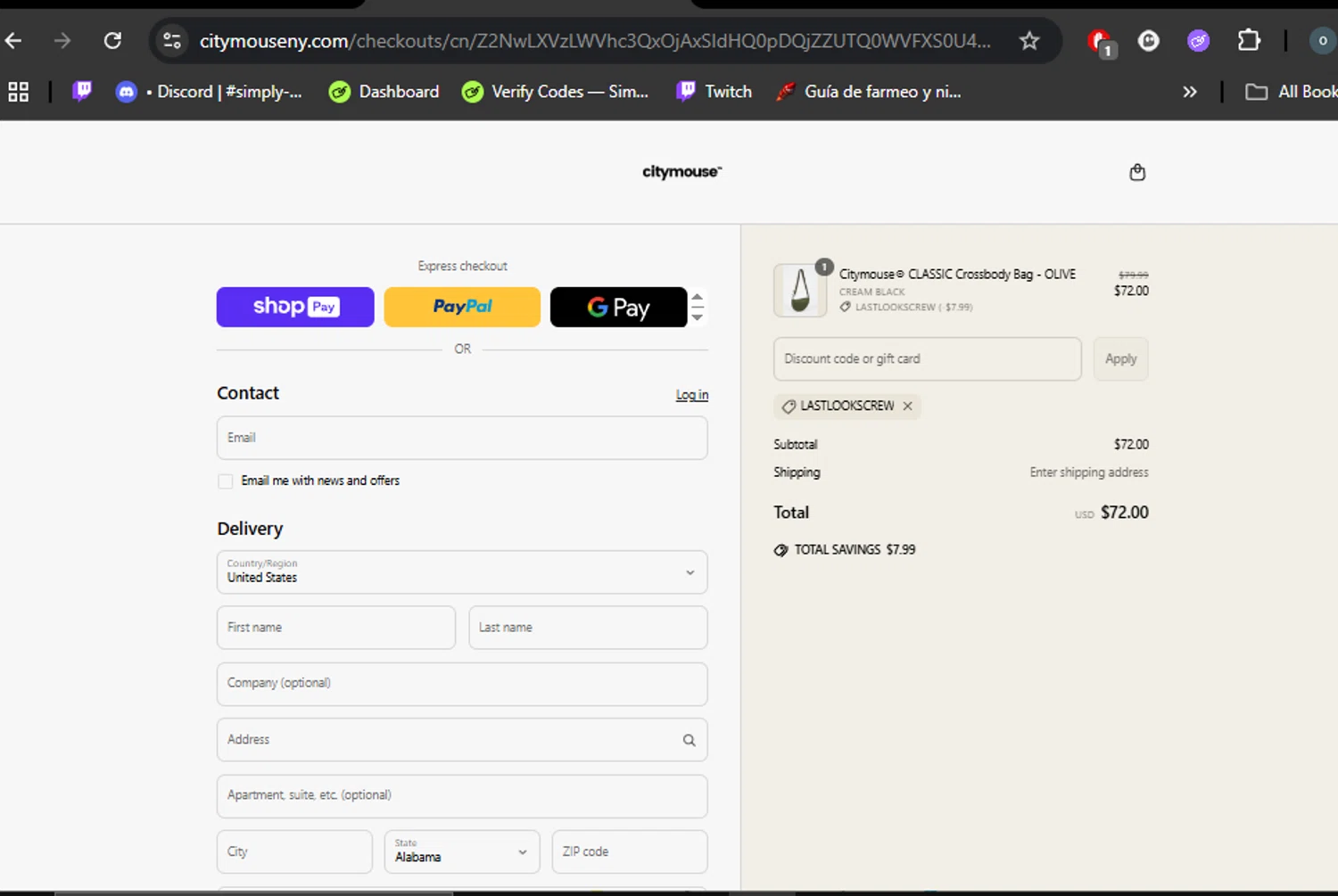The image size is (1338, 896).
Task: Open the State dropdown showing Alabama
Action: click(x=462, y=851)
